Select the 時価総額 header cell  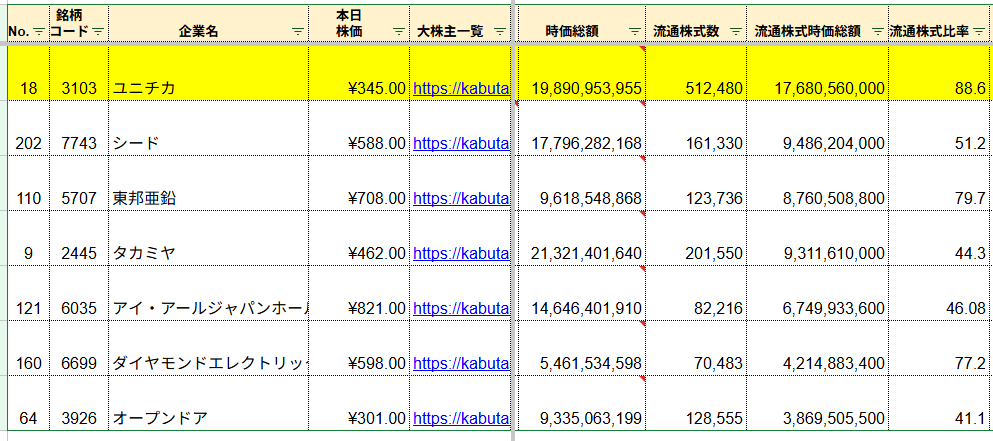coord(581,24)
